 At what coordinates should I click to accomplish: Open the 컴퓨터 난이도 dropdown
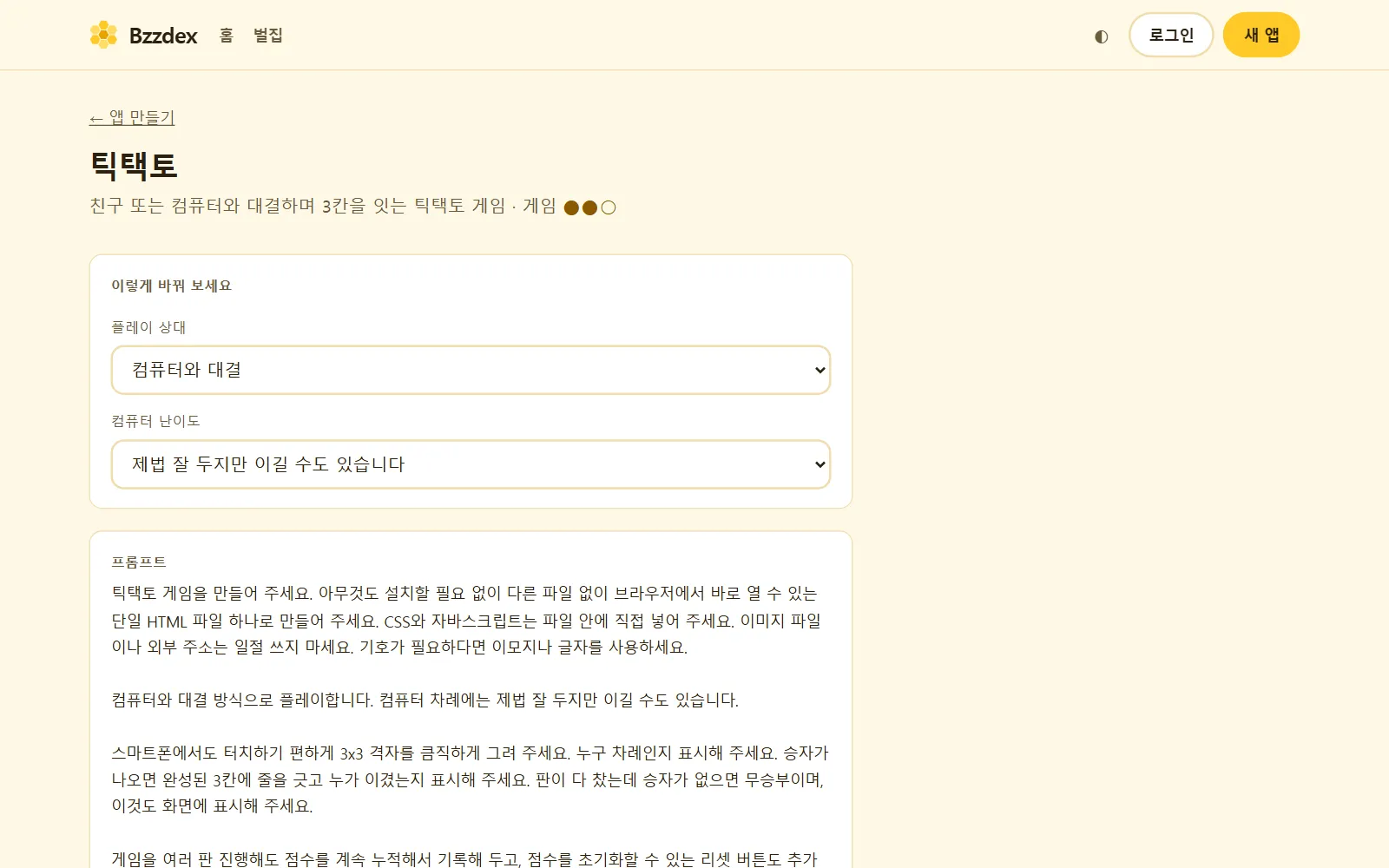tap(471, 464)
